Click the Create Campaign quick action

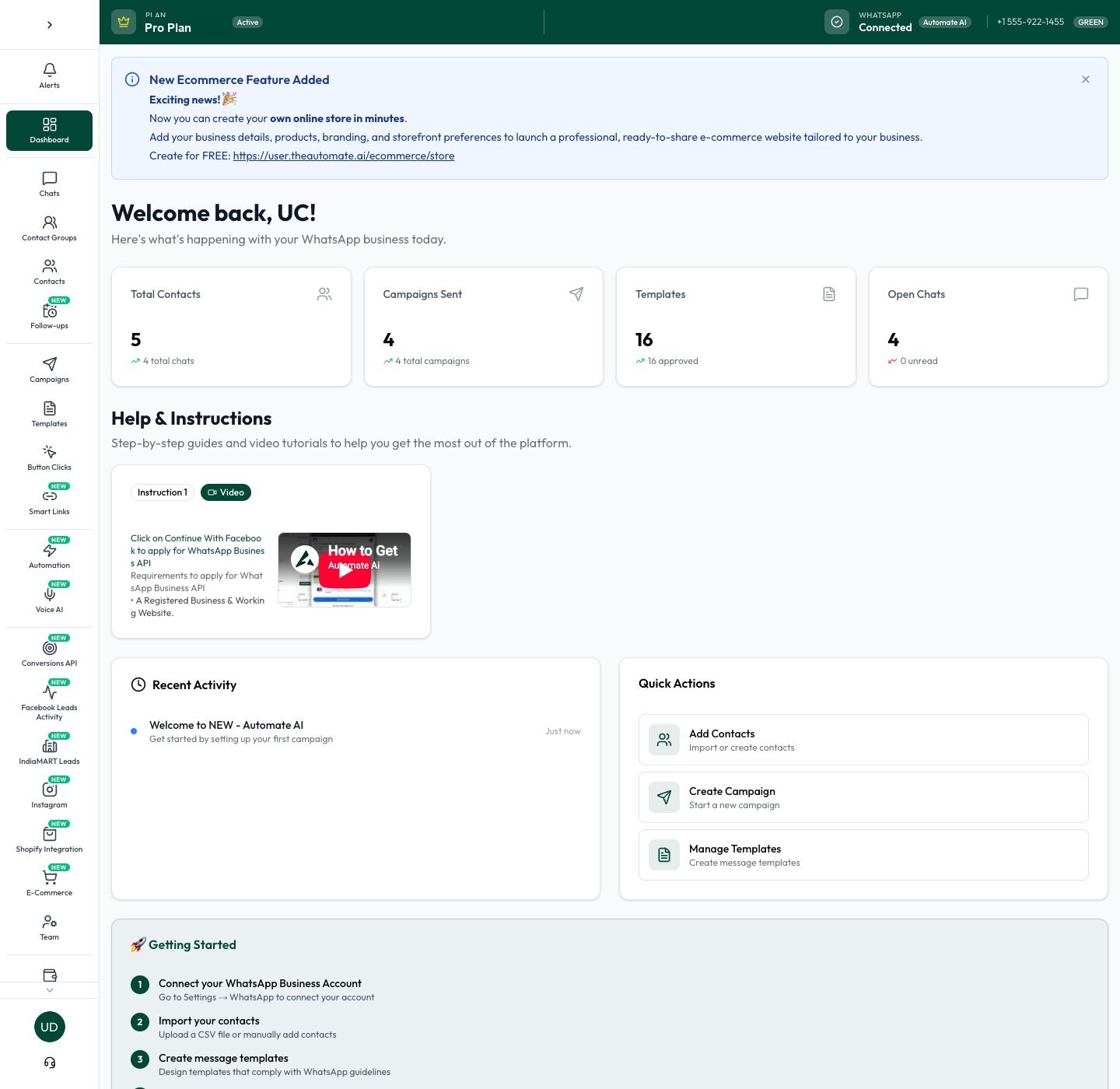tap(863, 797)
